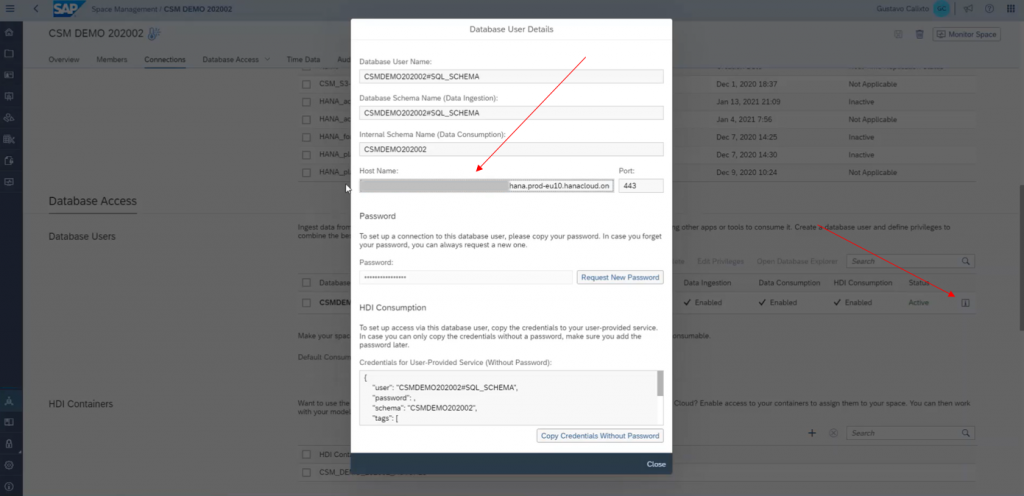The height and width of the screenshot is (496, 1024).
Task: Open the notifications megaphone icon
Action: tap(968, 8)
